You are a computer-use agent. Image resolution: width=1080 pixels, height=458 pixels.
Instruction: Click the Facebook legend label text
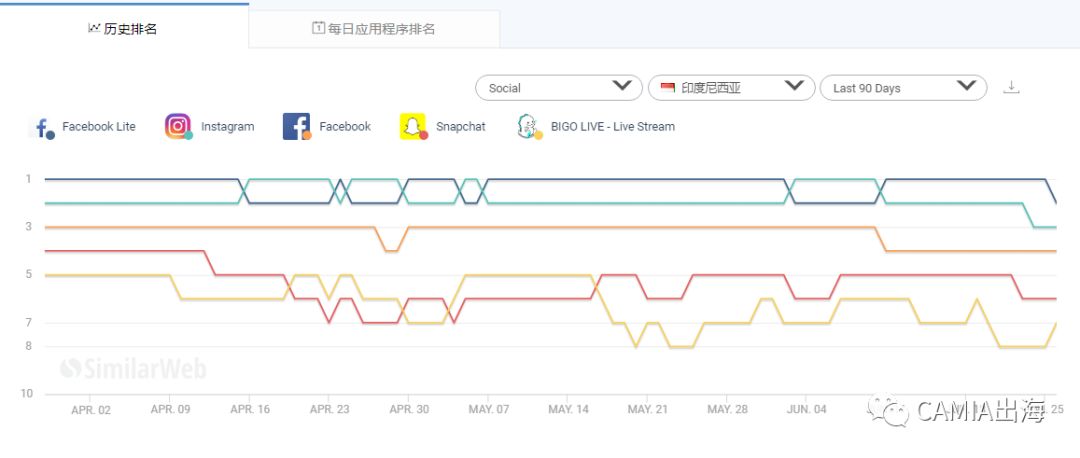tap(345, 127)
